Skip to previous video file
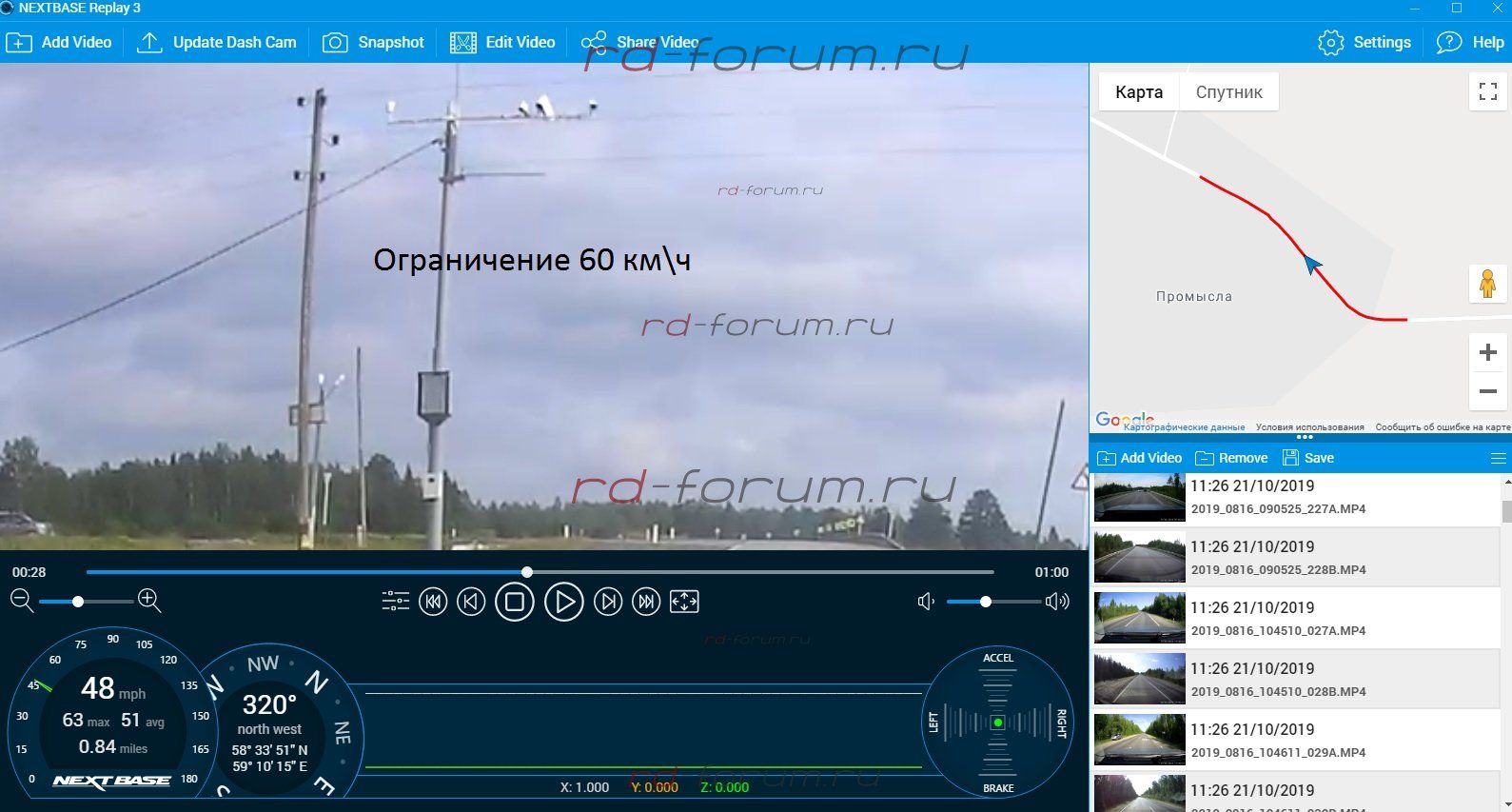The height and width of the screenshot is (812, 1512). pos(433,602)
